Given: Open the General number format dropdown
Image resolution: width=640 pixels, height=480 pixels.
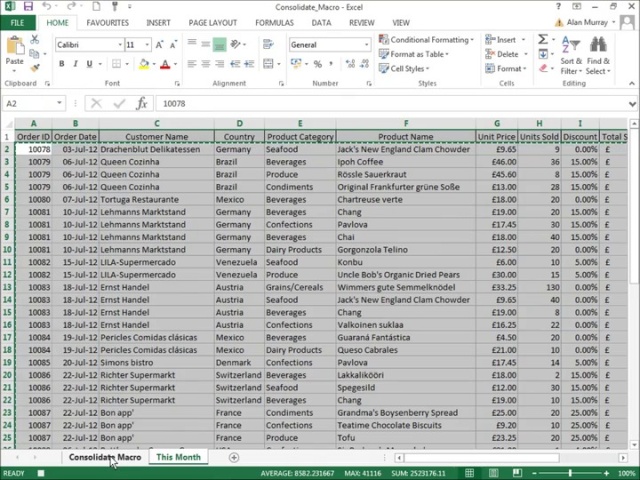Looking at the screenshot, I should [367, 44].
